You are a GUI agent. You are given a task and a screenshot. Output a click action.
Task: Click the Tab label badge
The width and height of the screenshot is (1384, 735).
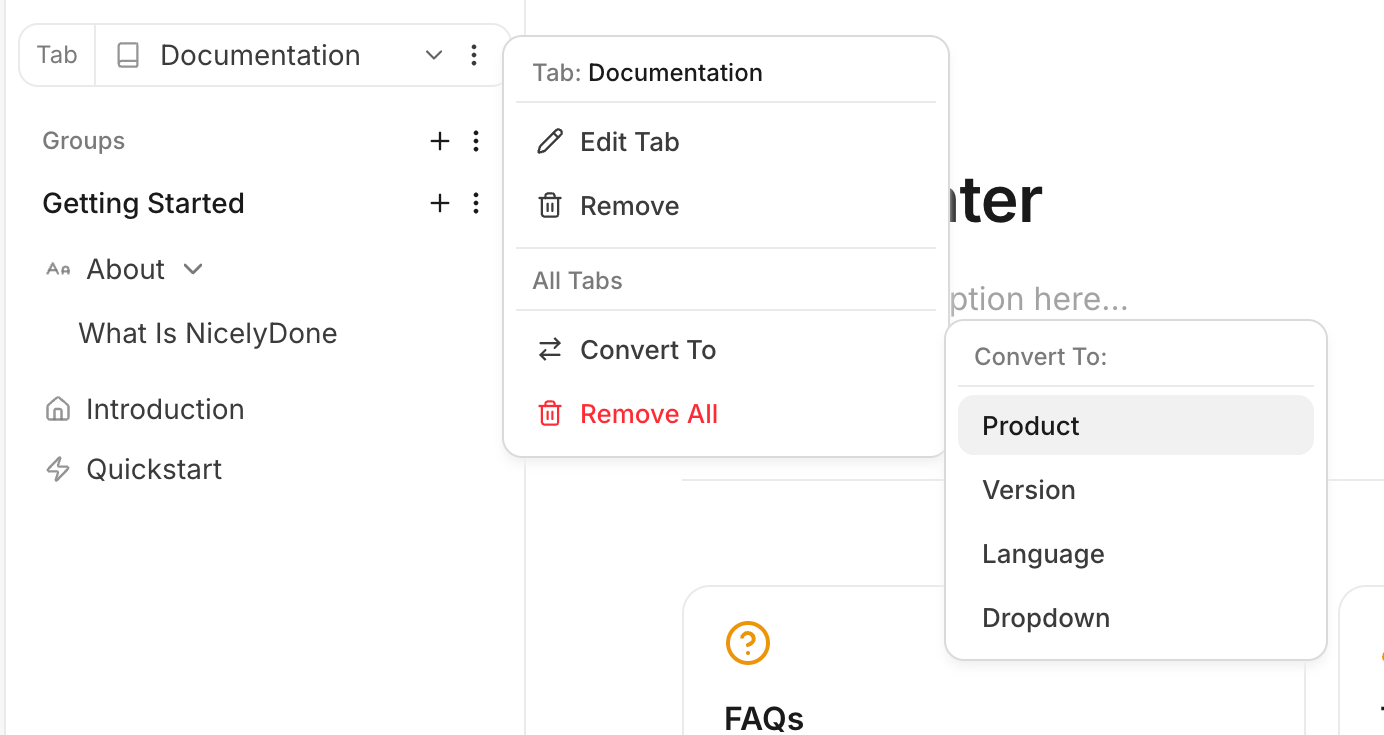pyautogui.click(x=57, y=55)
